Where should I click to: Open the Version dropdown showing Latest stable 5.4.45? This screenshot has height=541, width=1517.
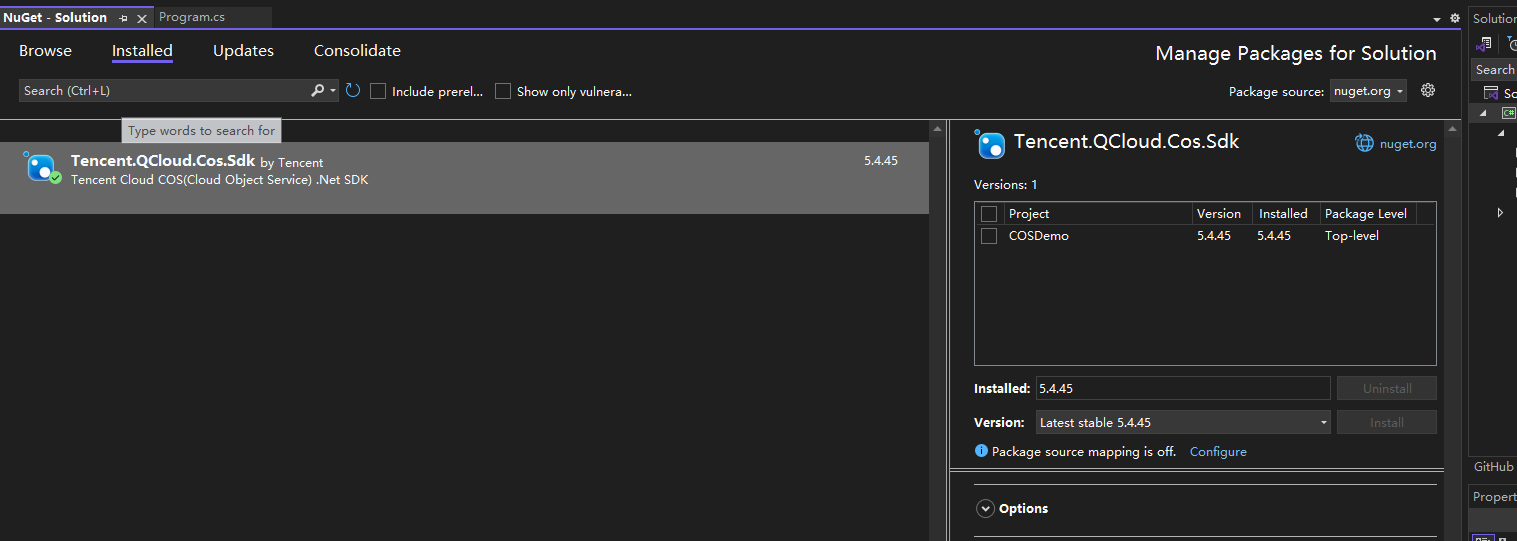(x=1183, y=422)
